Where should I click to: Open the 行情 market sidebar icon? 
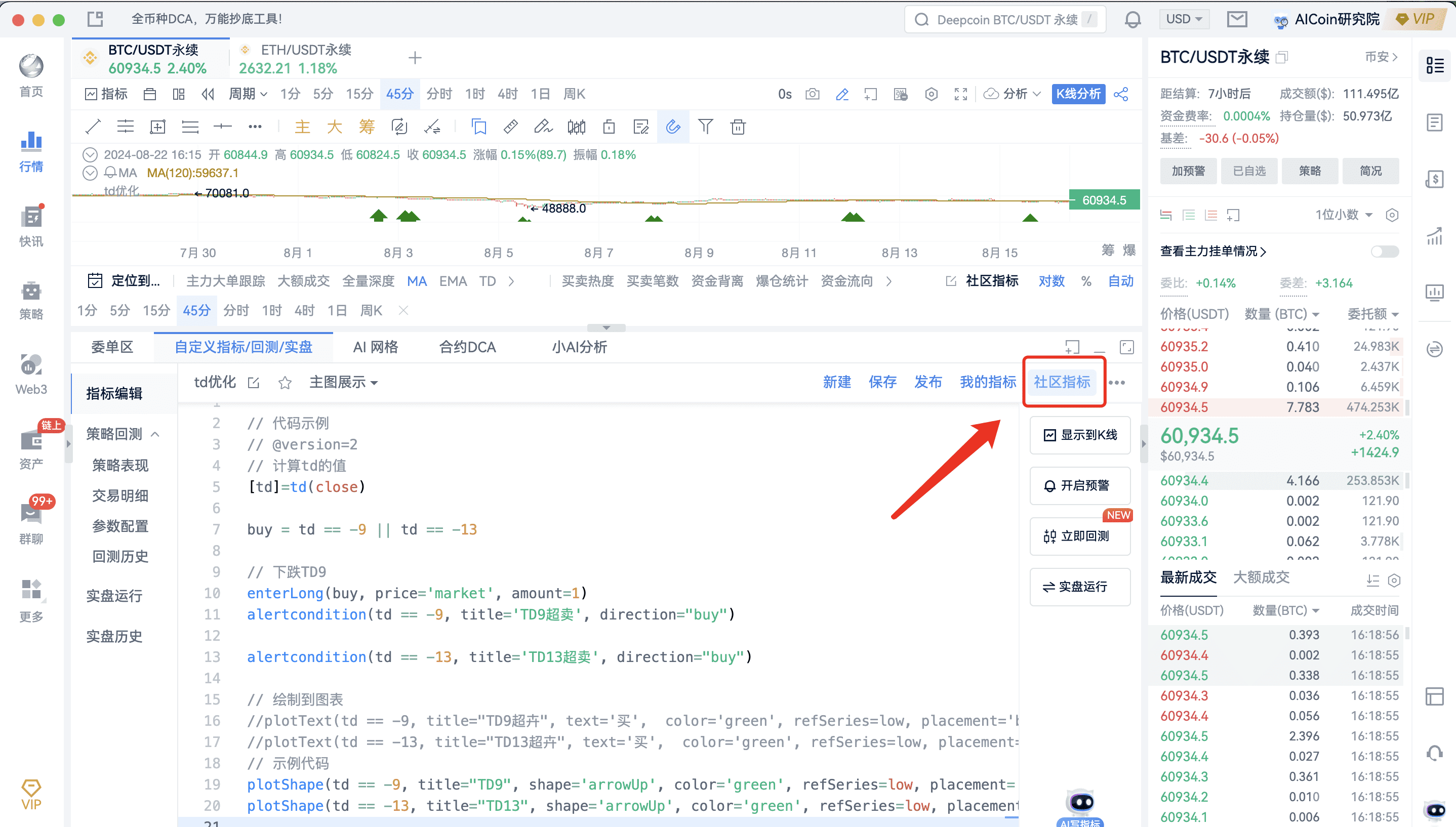[31, 151]
